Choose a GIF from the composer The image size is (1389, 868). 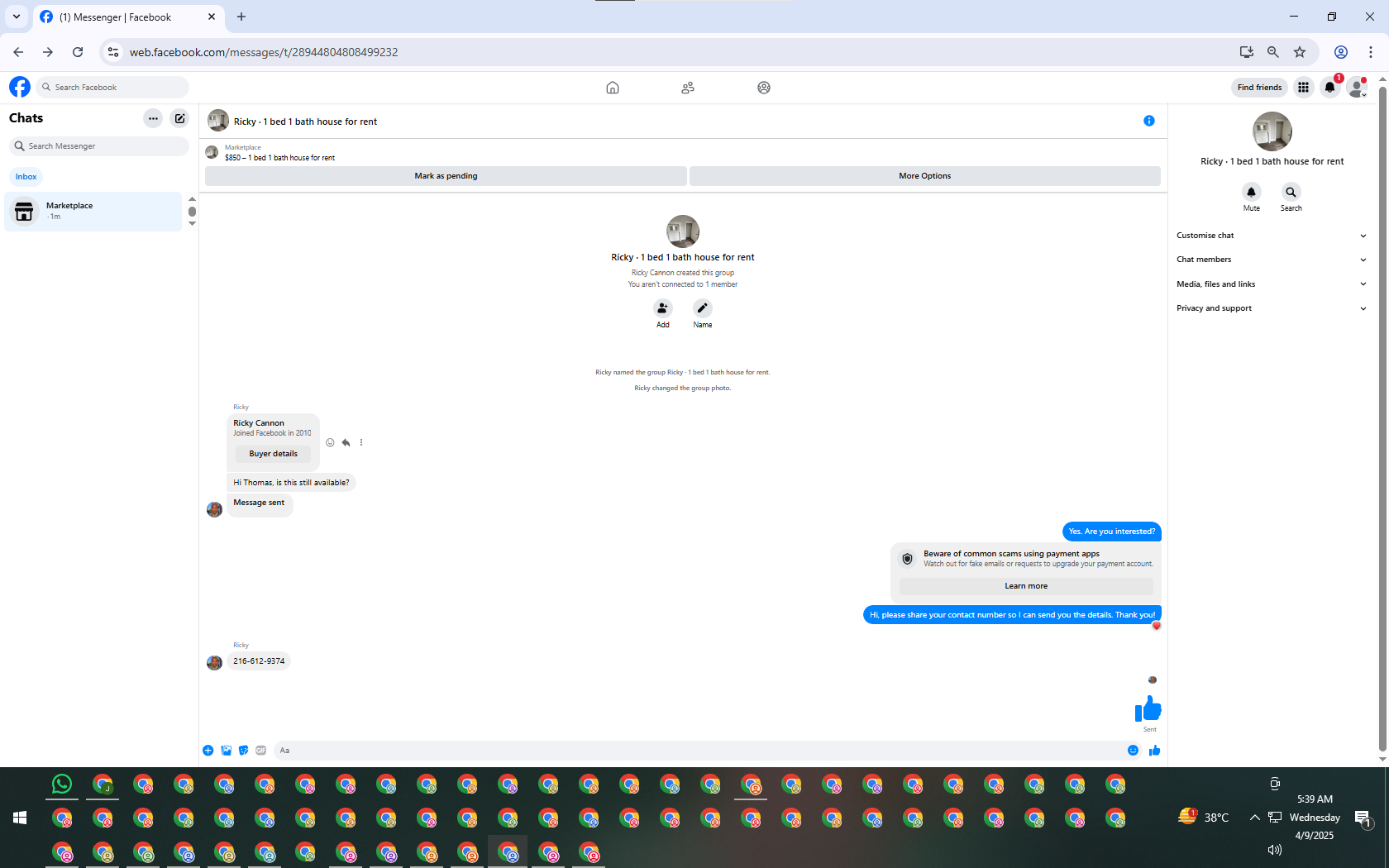(261, 751)
